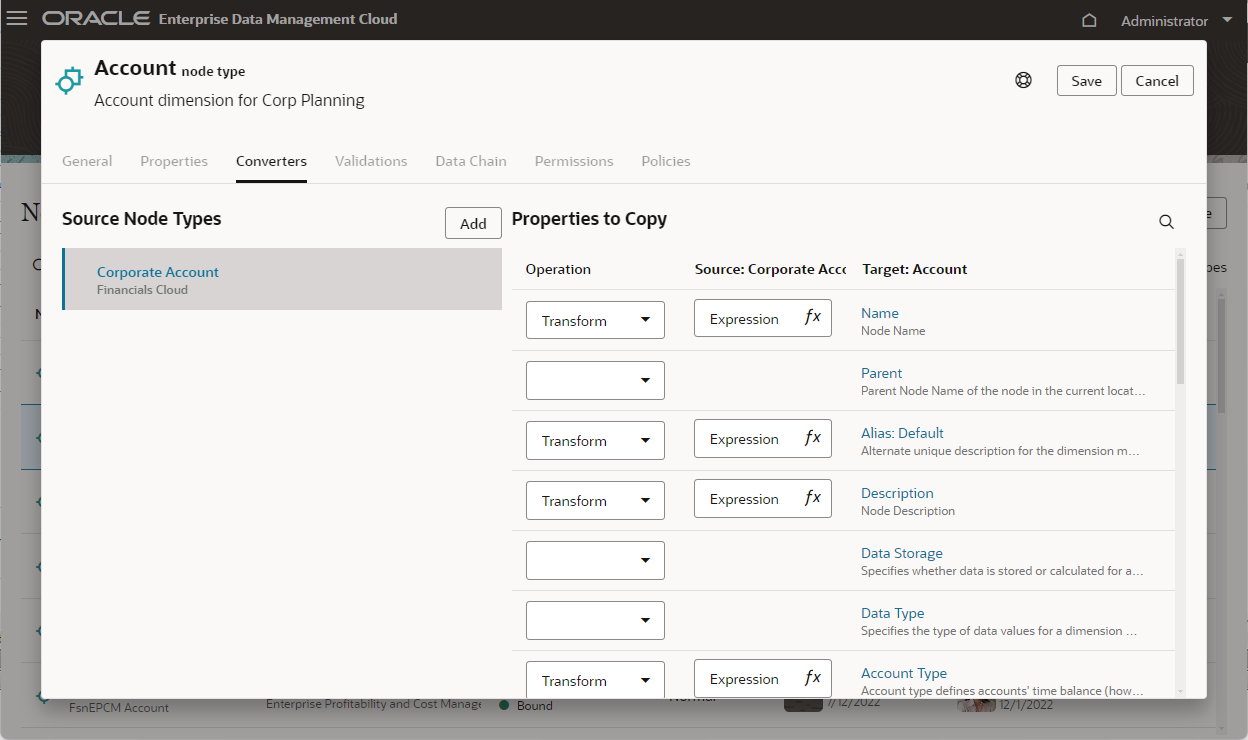Click the Description property link
The width and height of the screenshot is (1248, 740).
tap(897, 493)
